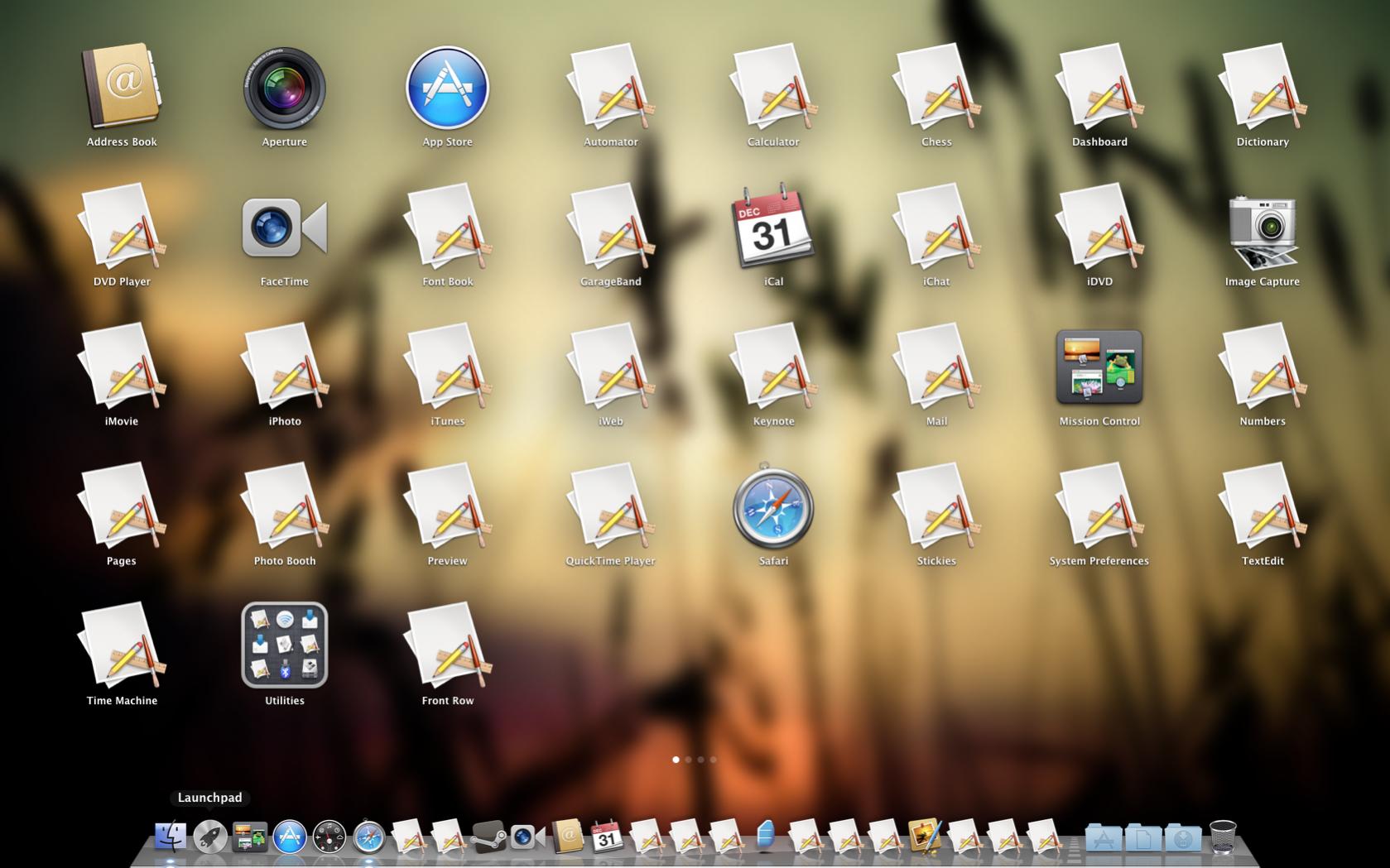
Task: Open the System Preferences app
Action: [1099, 506]
